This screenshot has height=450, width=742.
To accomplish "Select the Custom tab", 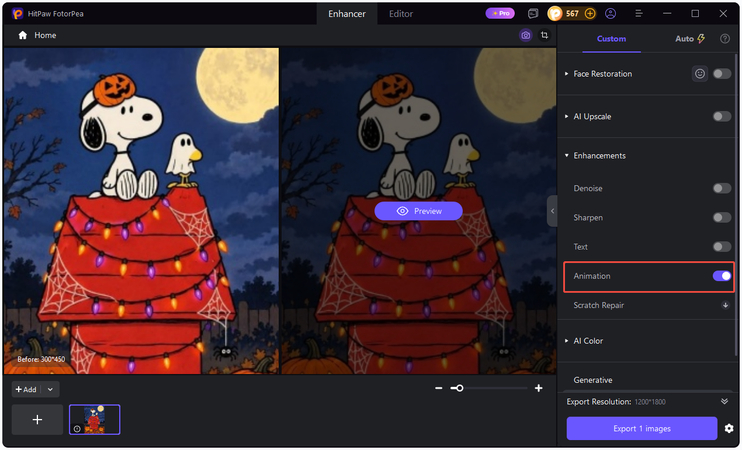I will click(x=611, y=39).
